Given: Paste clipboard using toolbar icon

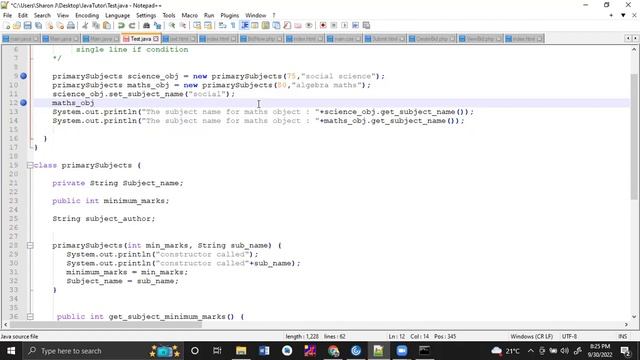Looking at the screenshot, I should (x=107, y=25).
